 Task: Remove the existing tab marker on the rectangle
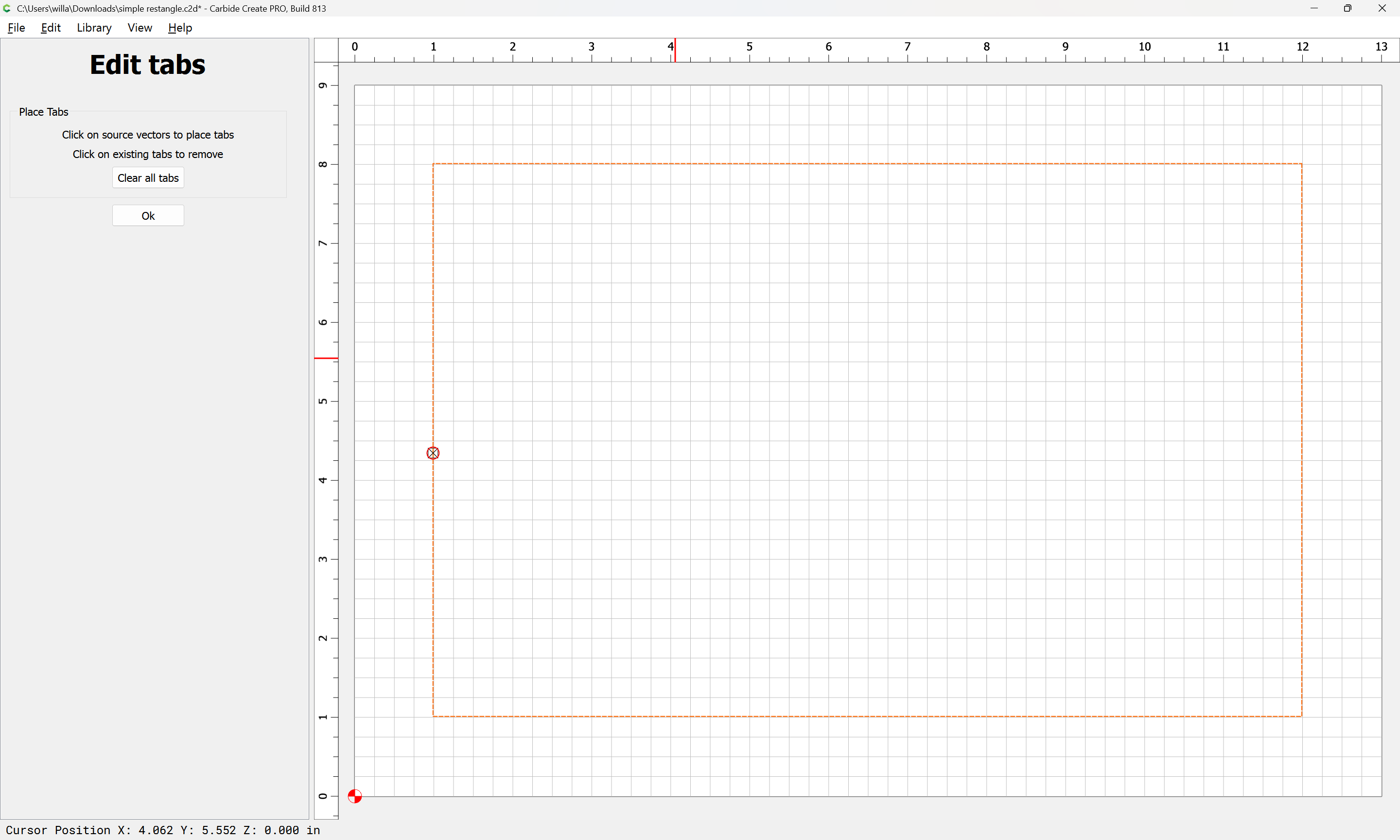pyautogui.click(x=433, y=453)
